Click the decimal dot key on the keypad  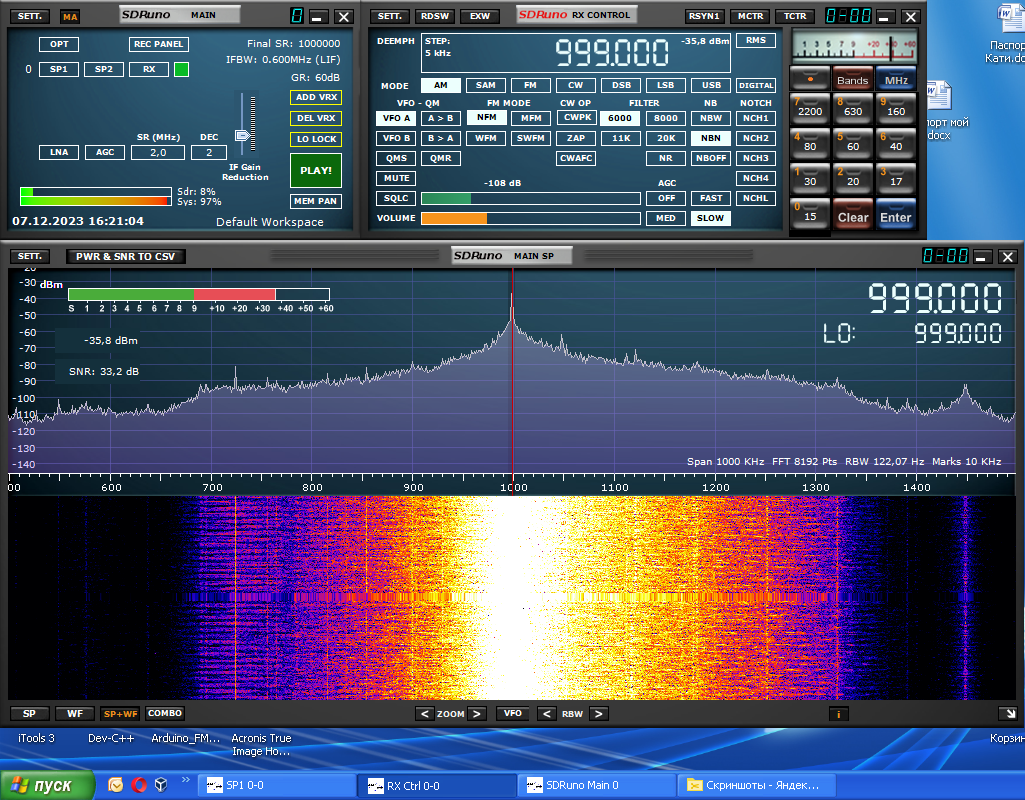810,79
